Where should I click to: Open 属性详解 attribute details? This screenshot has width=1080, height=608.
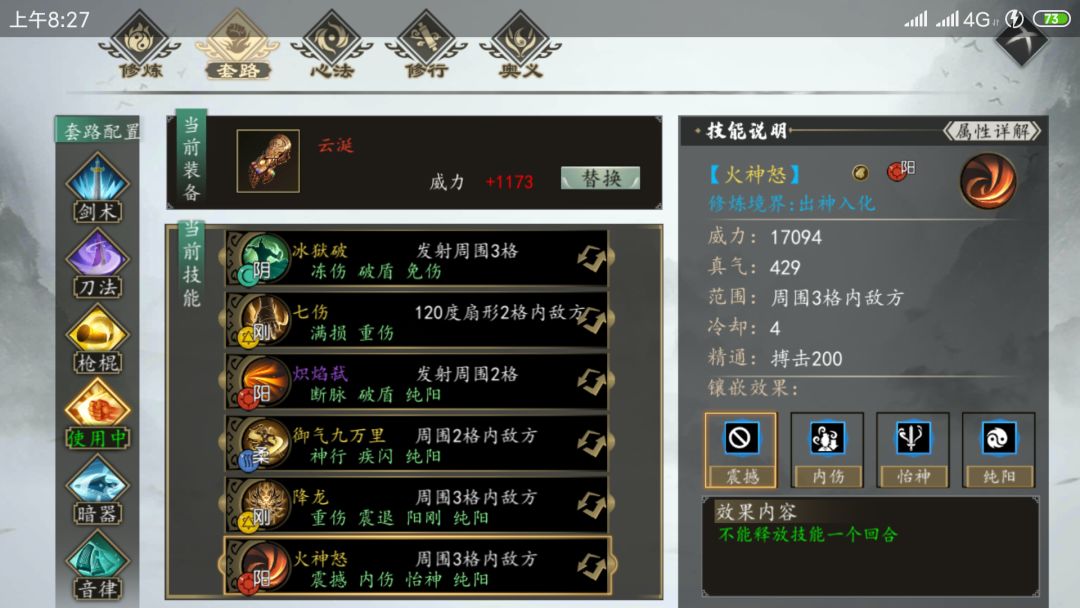pyautogui.click(x=993, y=131)
